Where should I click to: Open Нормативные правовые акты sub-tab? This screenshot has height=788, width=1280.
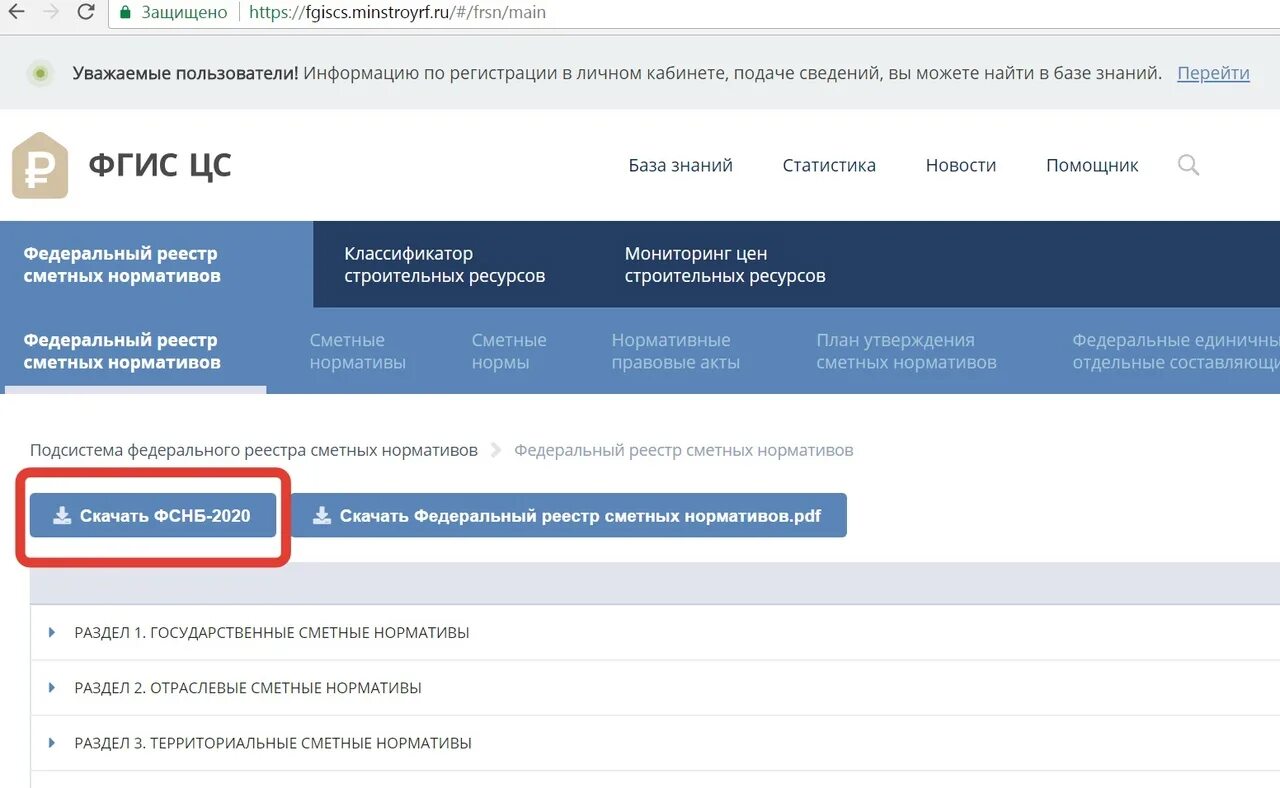pos(676,351)
